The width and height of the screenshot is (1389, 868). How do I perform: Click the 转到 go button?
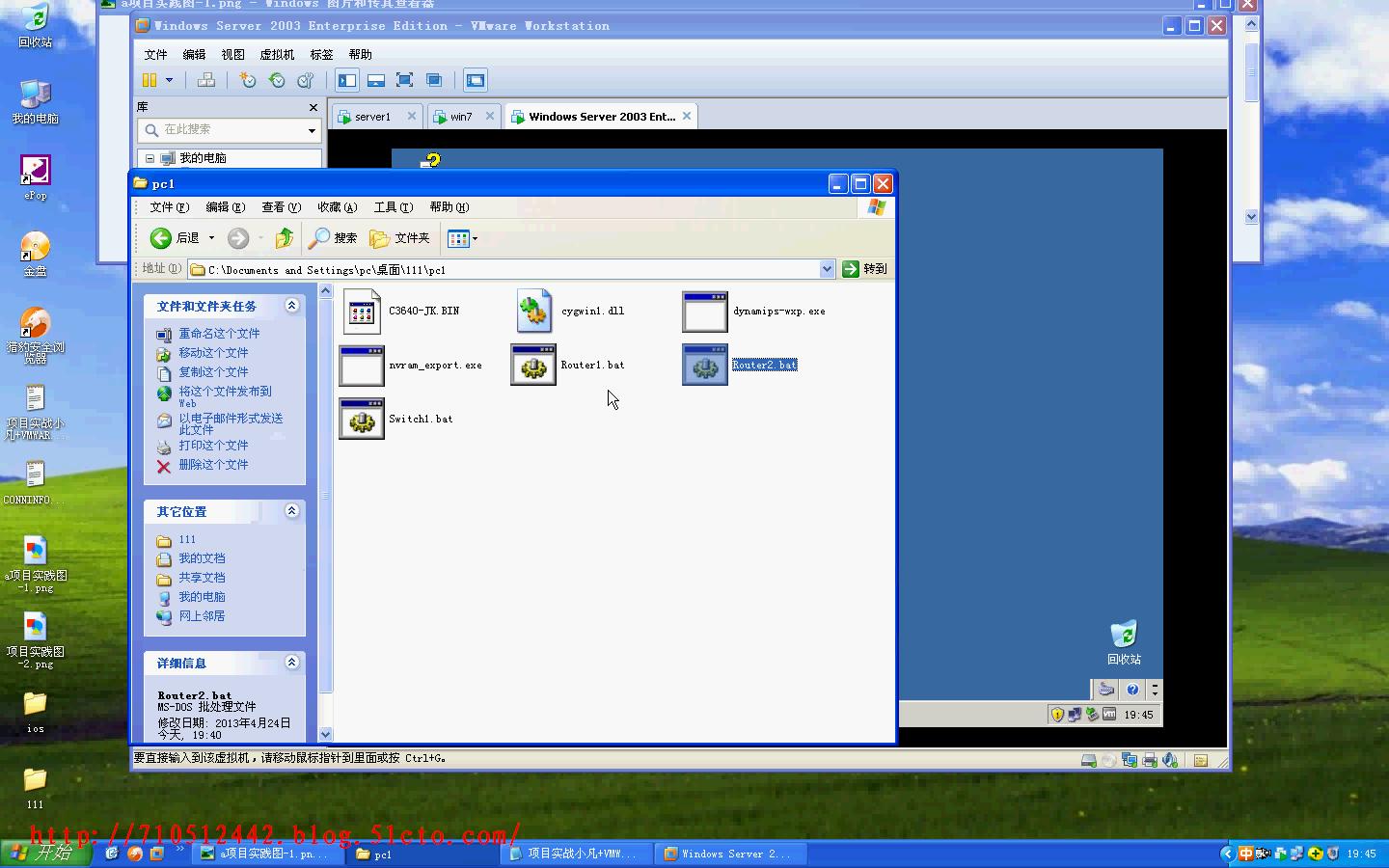click(x=865, y=269)
